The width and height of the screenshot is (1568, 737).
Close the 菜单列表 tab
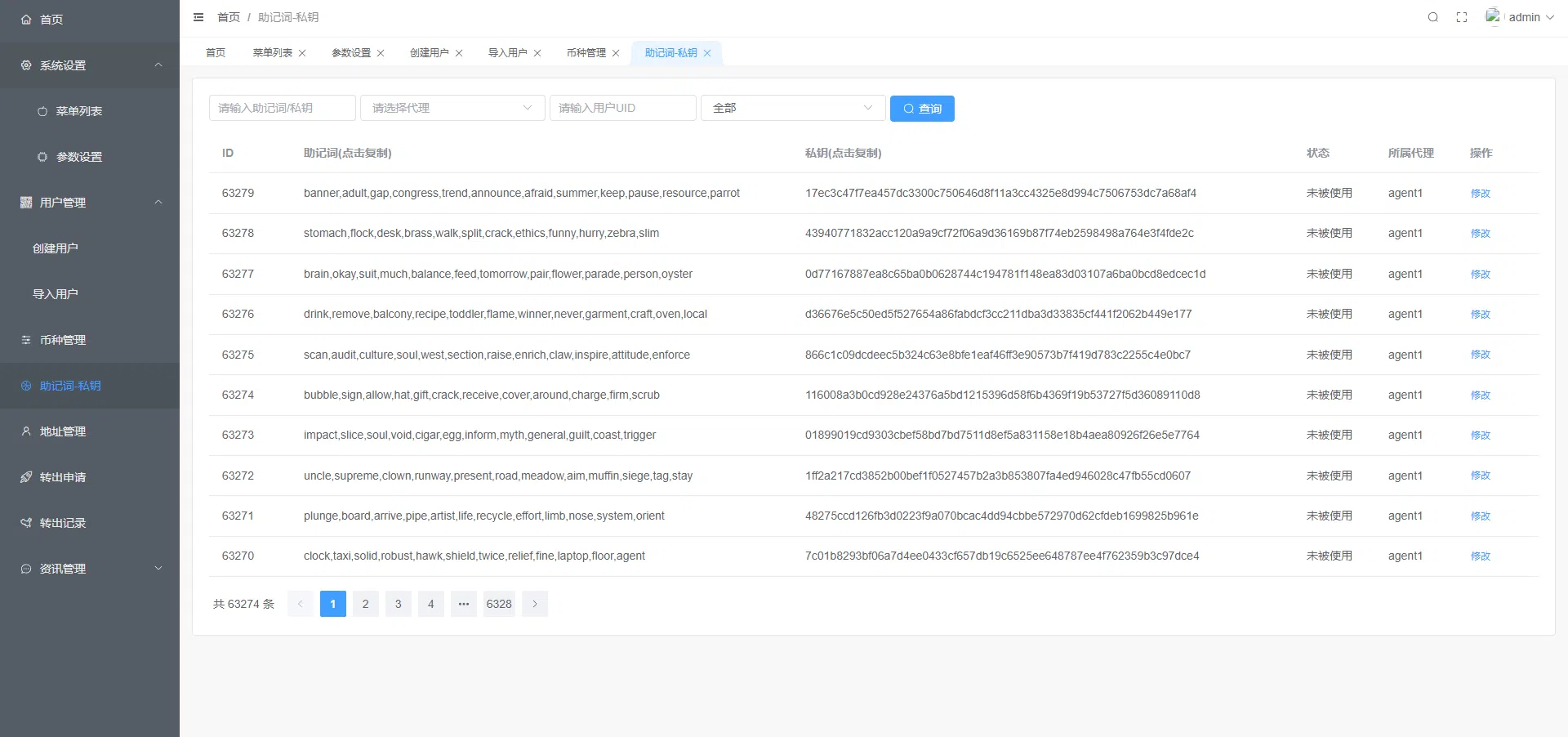(302, 53)
